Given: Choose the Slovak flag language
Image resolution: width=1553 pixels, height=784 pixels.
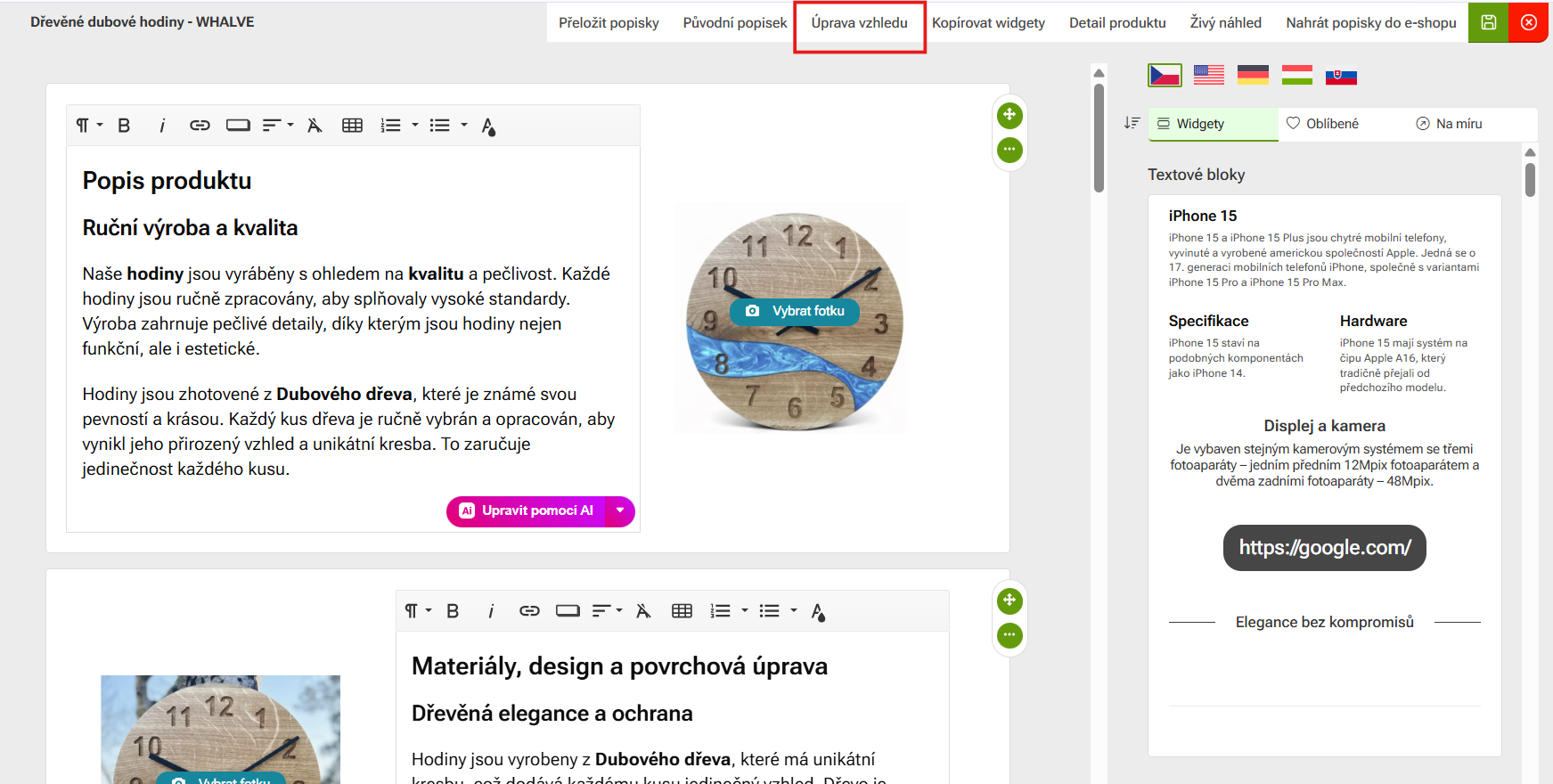Looking at the screenshot, I should (x=1341, y=76).
